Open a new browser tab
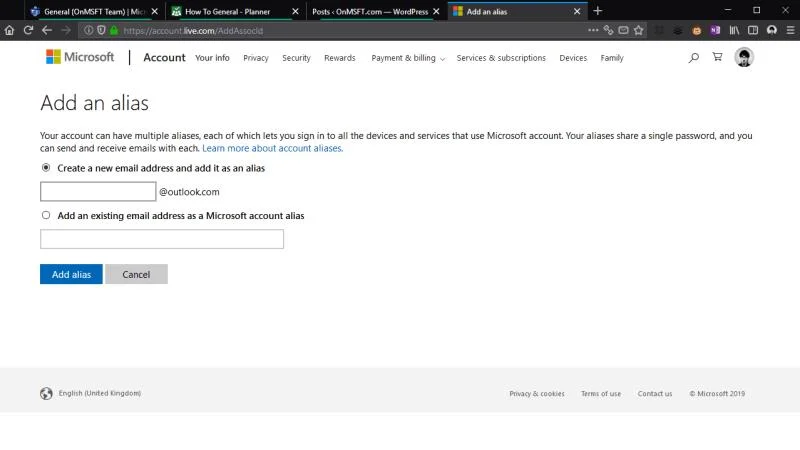800x450 pixels. (598, 11)
